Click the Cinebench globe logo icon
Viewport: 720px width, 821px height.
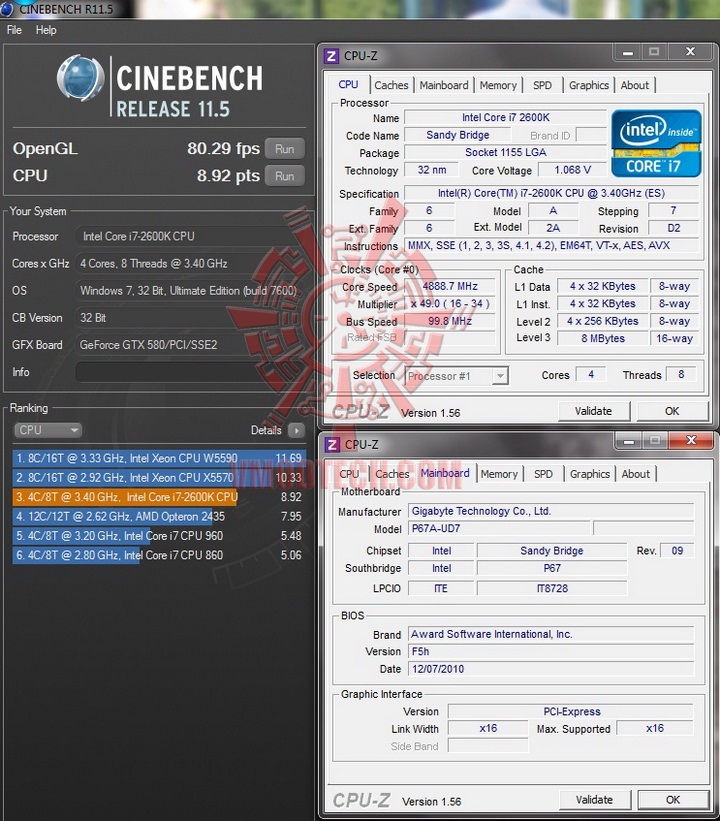pos(81,78)
